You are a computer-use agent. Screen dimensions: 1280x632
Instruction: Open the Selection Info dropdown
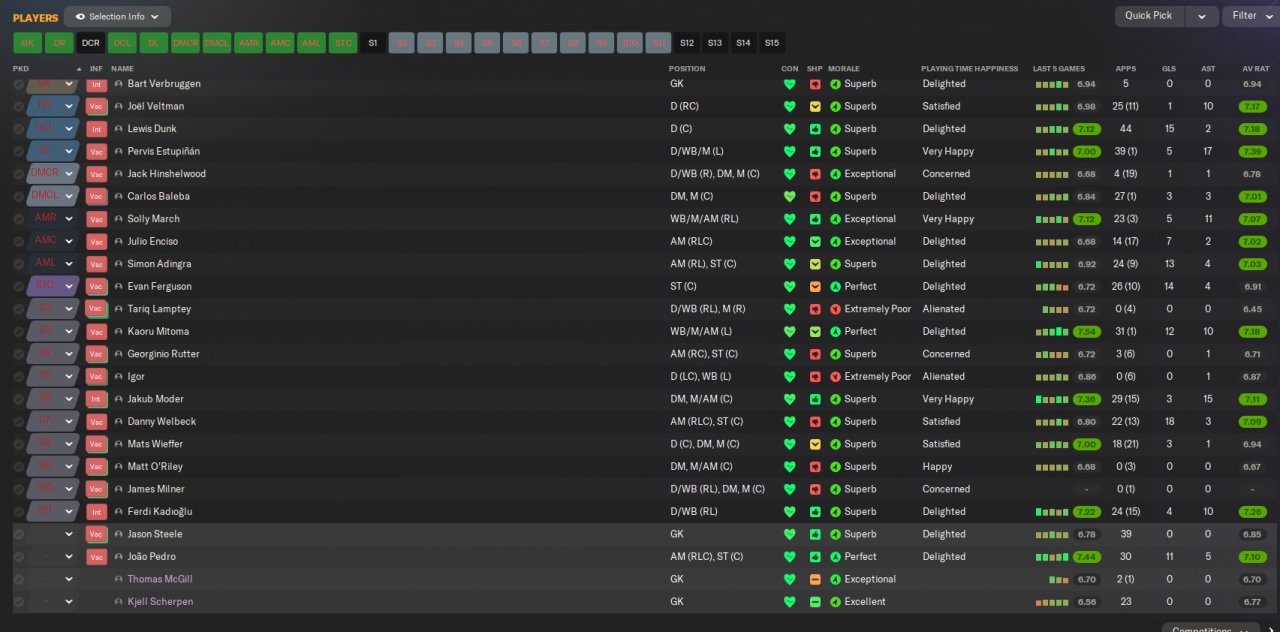pos(117,17)
